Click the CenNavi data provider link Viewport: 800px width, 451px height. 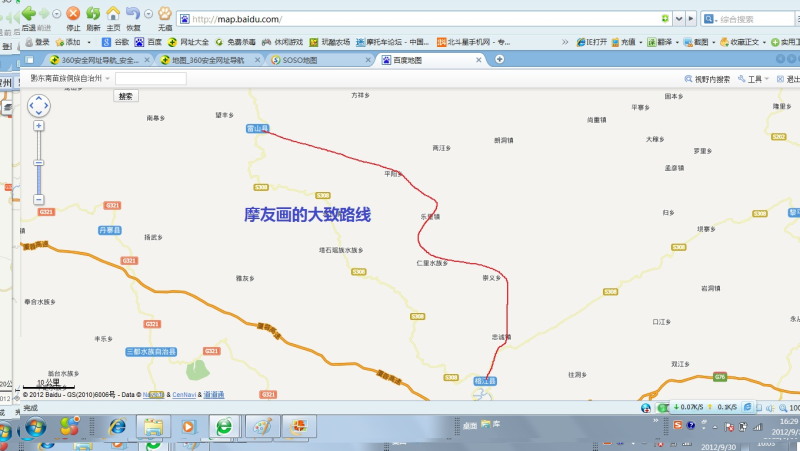[184, 394]
